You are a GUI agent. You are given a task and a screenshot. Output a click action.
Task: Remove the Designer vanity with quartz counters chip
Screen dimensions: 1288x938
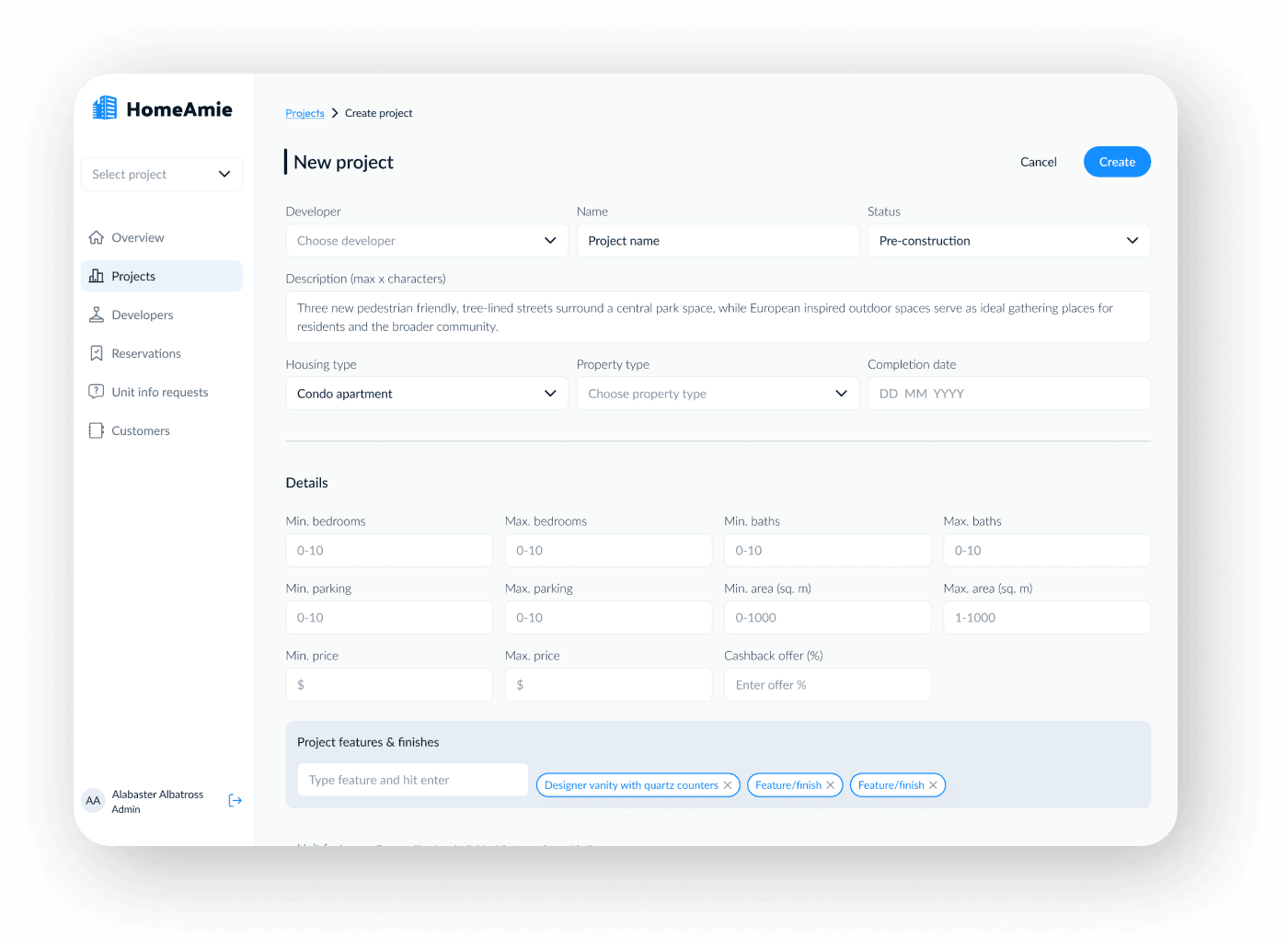(727, 784)
